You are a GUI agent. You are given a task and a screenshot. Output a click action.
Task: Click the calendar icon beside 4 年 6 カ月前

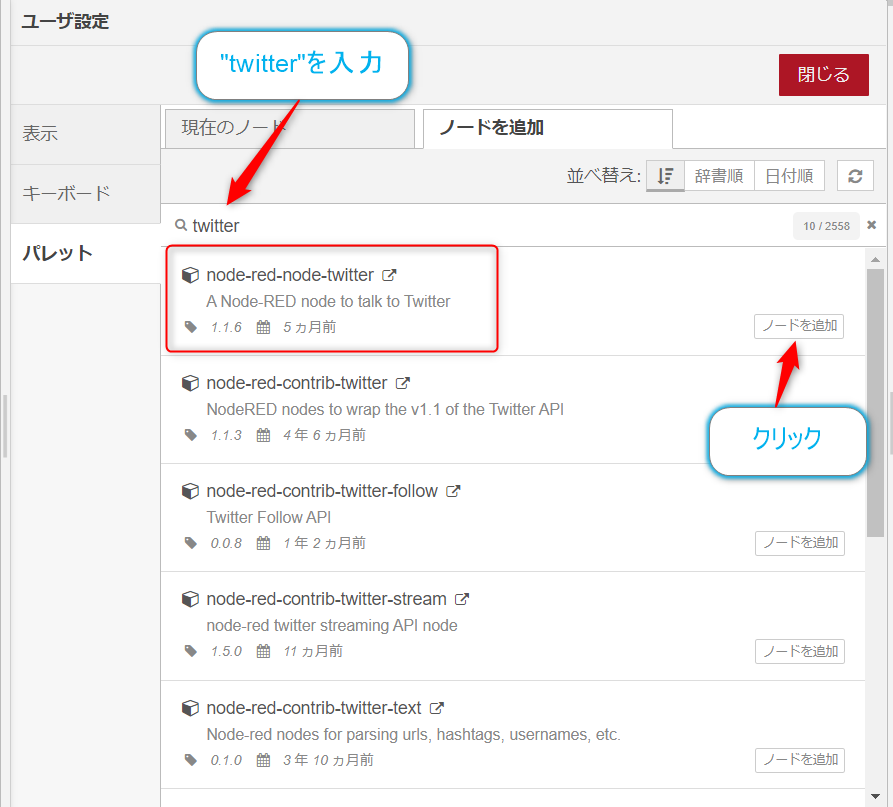coord(263,435)
